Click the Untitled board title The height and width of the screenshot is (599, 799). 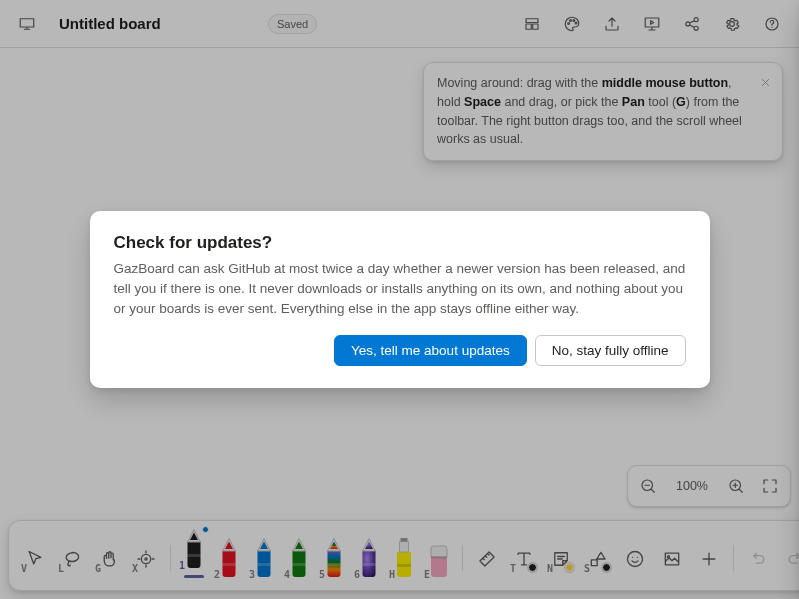[110, 24]
